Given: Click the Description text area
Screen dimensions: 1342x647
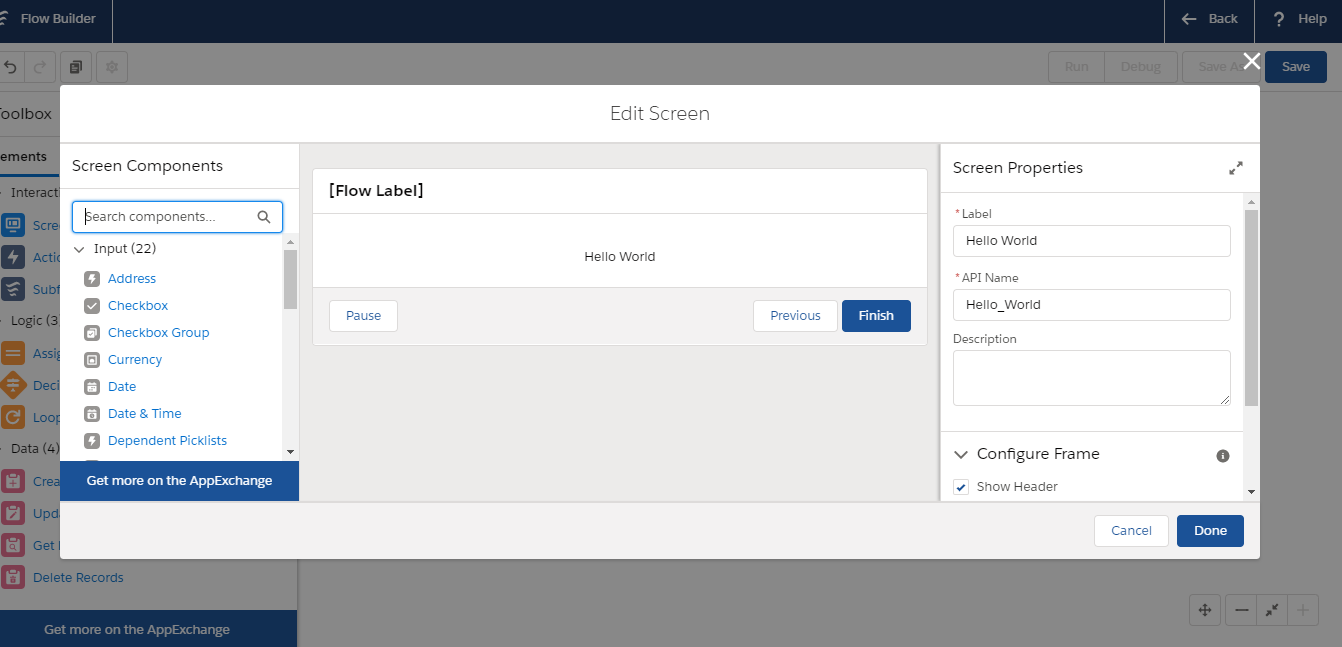Looking at the screenshot, I should tap(1091, 378).
